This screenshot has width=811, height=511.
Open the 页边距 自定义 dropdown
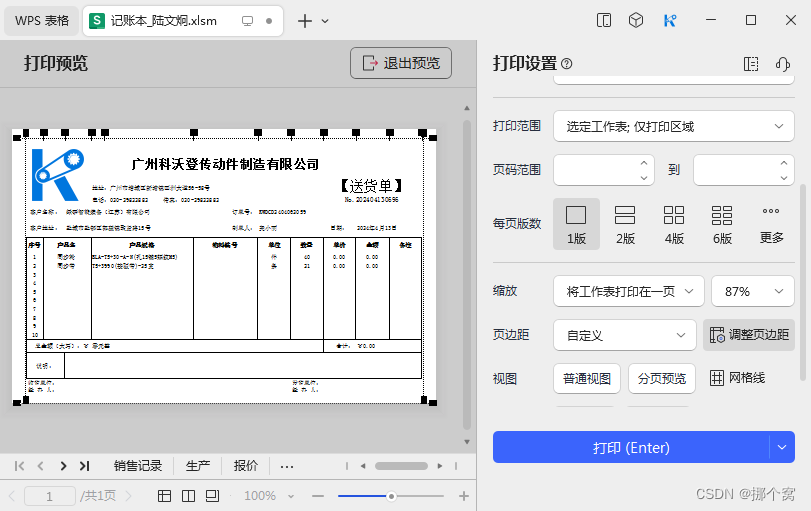tap(625, 335)
